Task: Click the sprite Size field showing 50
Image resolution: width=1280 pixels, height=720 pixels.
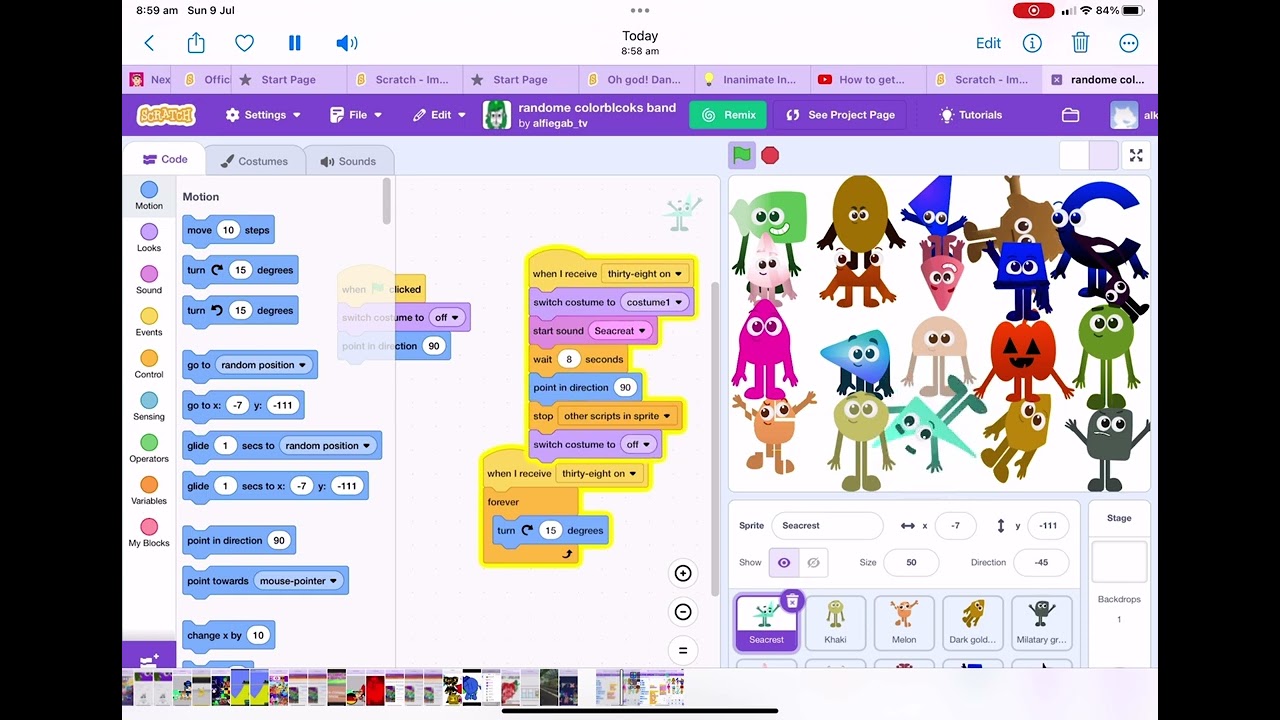Action: (911, 563)
